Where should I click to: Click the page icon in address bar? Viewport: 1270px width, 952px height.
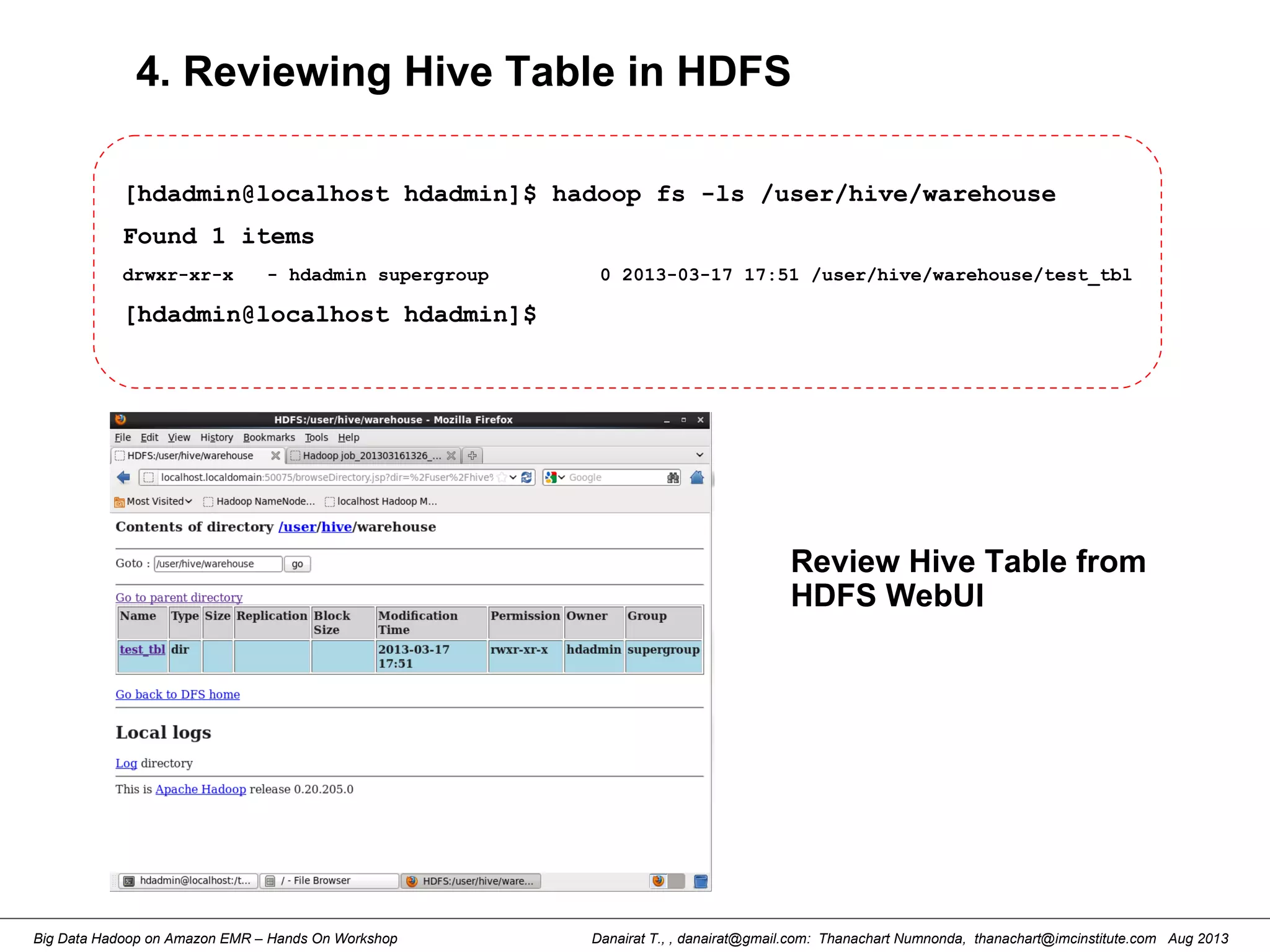pyautogui.click(x=148, y=477)
